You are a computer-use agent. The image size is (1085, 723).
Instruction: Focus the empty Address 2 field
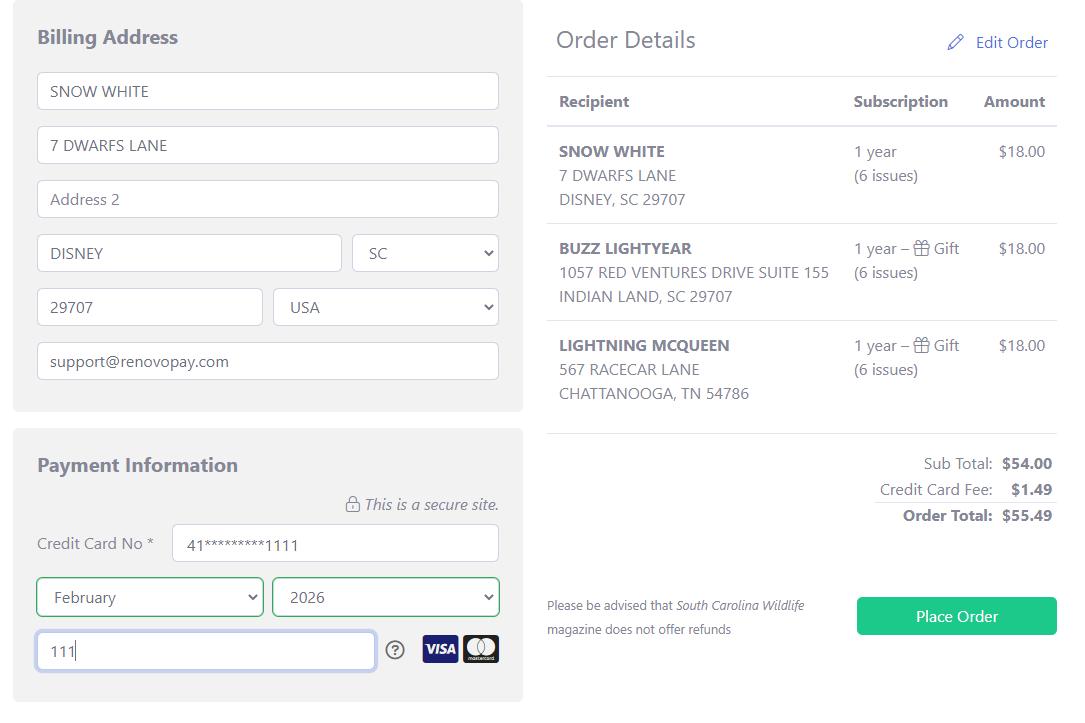click(x=267, y=199)
